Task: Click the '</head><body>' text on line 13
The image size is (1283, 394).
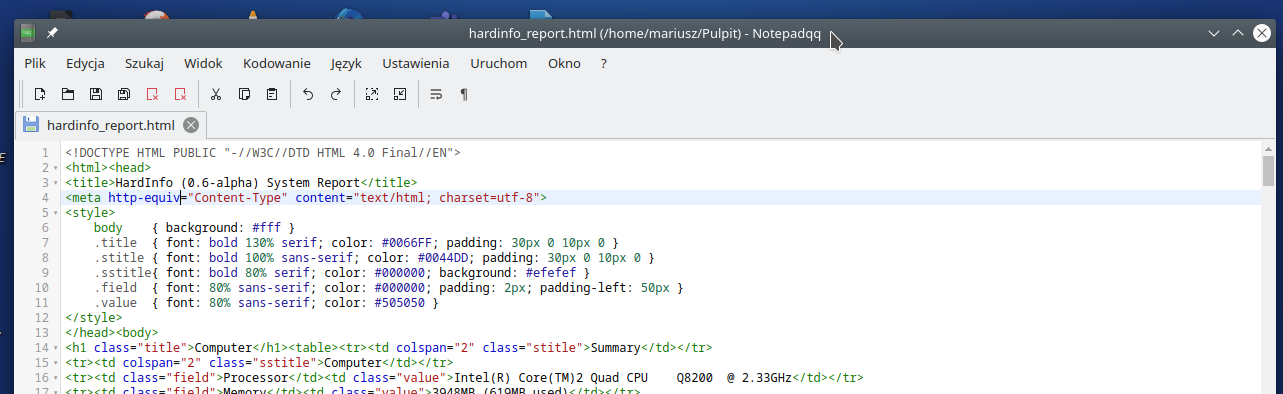Action: tap(112, 333)
